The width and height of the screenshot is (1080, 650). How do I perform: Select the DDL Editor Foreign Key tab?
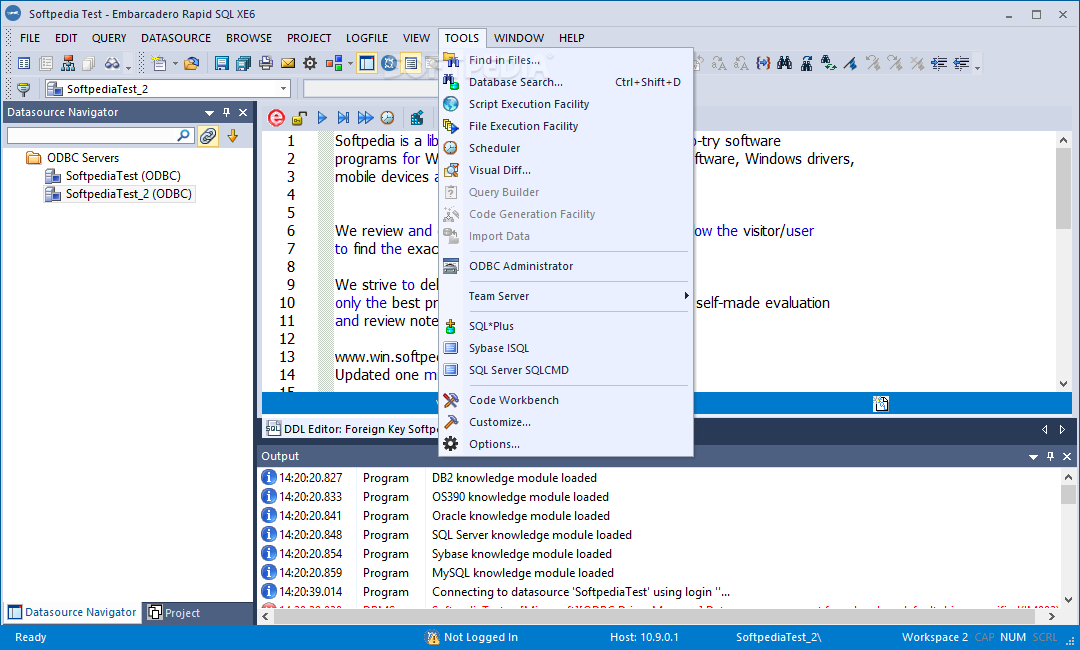tap(351, 429)
